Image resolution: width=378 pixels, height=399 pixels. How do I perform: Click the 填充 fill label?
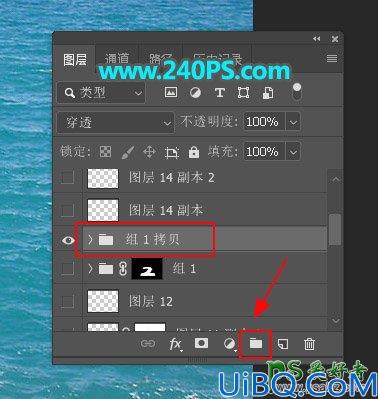click(x=223, y=152)
